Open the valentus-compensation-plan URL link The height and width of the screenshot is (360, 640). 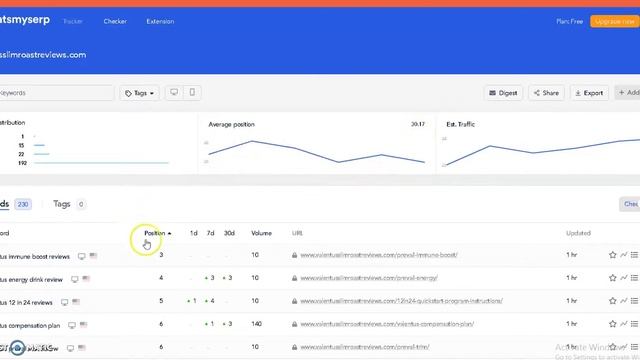(387, 324)
